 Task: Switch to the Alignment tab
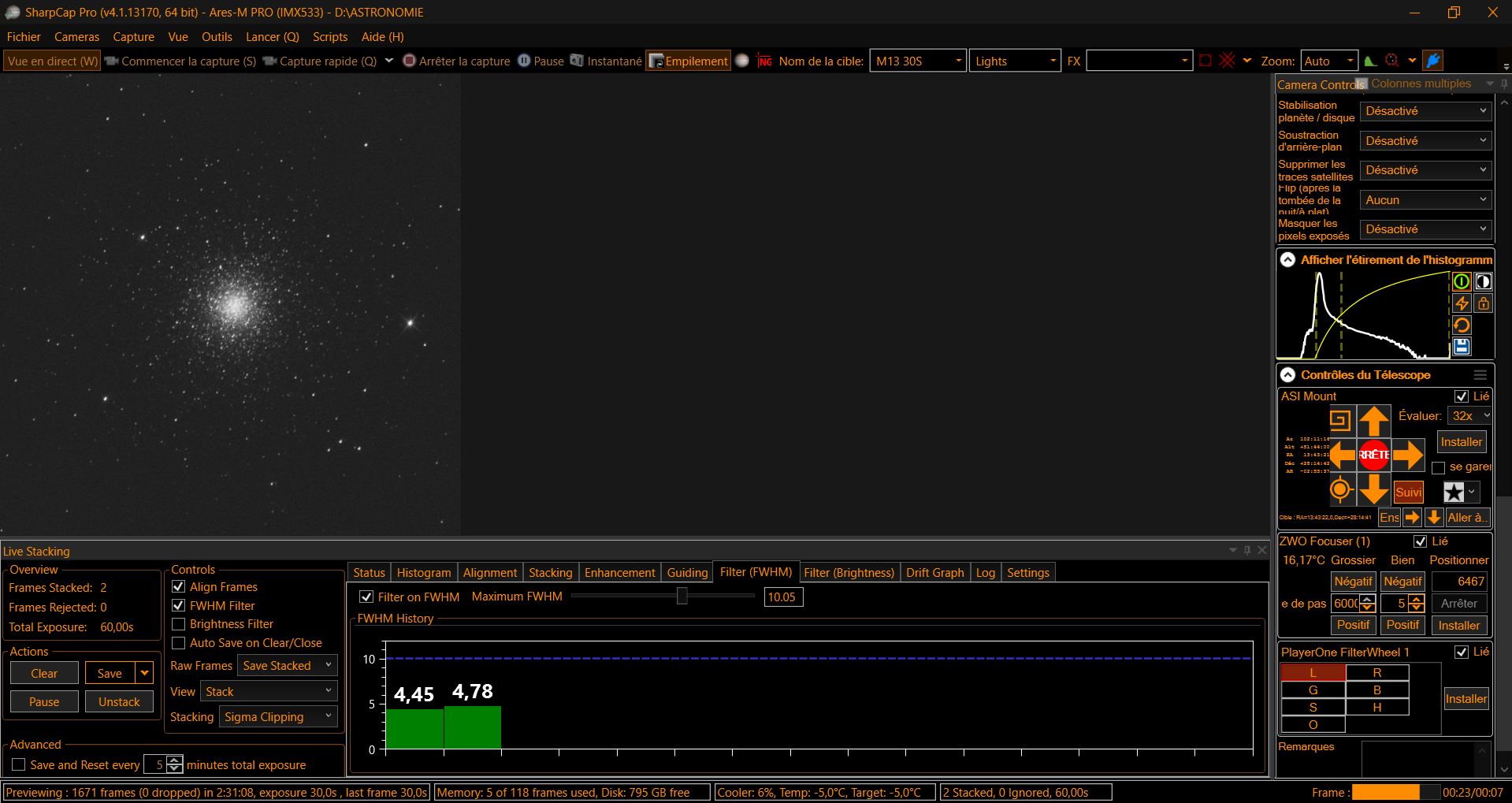[490, 572]
